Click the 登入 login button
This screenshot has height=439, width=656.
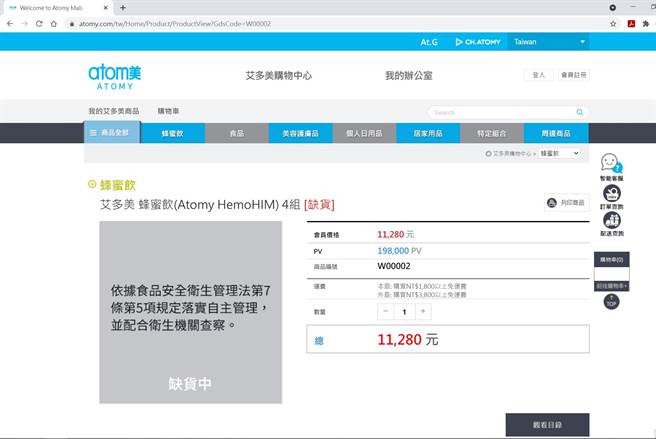pos(539,75)
